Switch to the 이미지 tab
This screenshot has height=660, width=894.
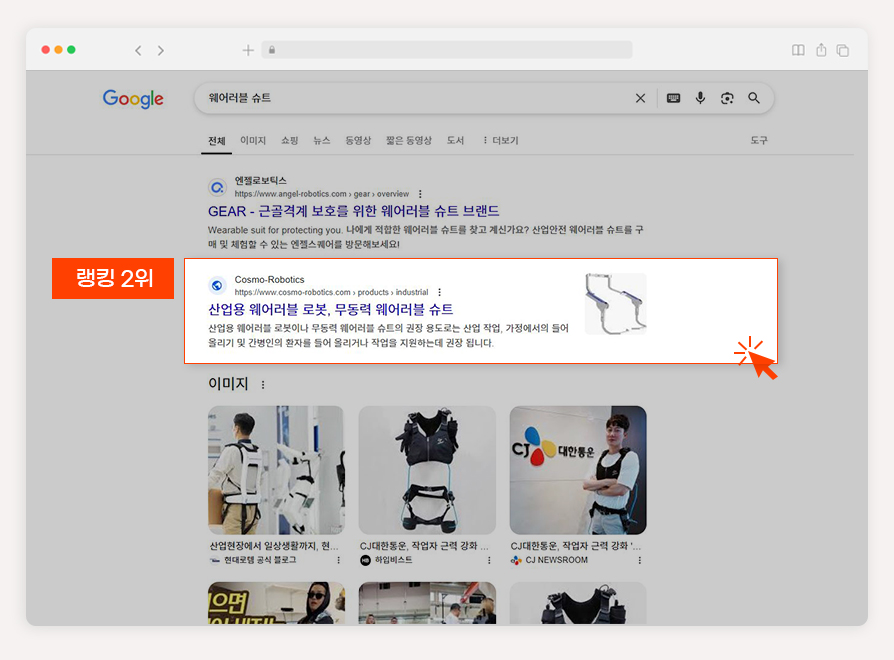(x=253, y=140)
